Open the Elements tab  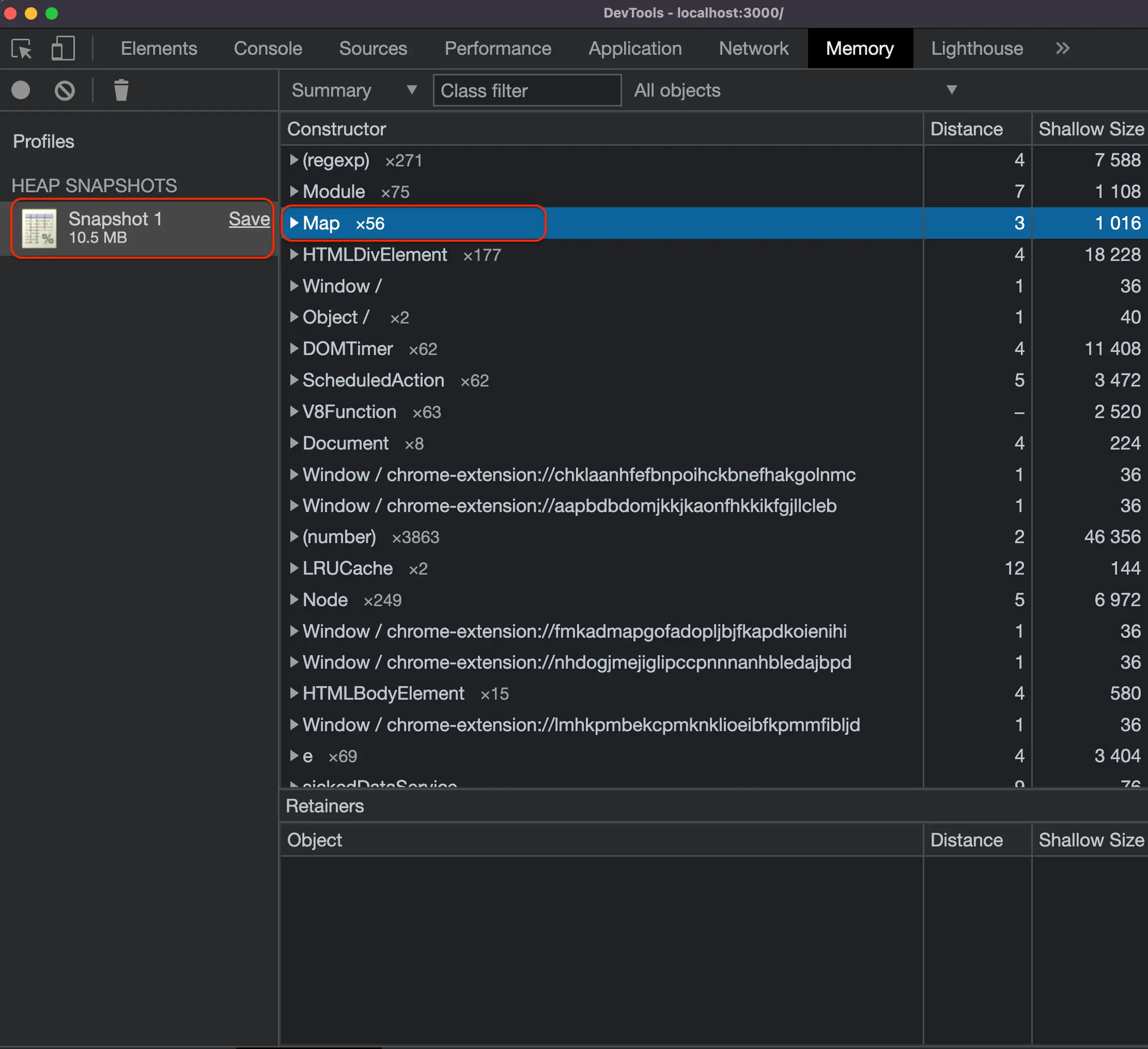click(x=159, y=49)
